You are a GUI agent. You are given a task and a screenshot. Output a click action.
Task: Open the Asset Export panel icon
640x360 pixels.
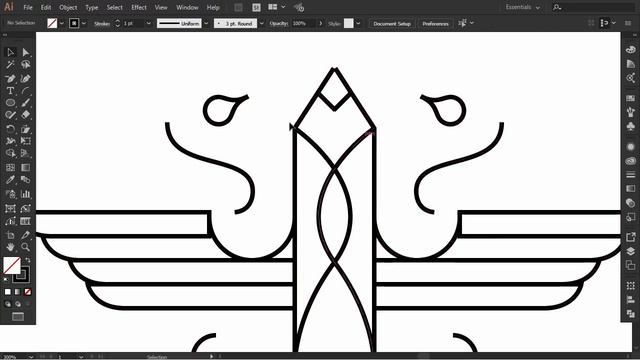click(631, 237)
